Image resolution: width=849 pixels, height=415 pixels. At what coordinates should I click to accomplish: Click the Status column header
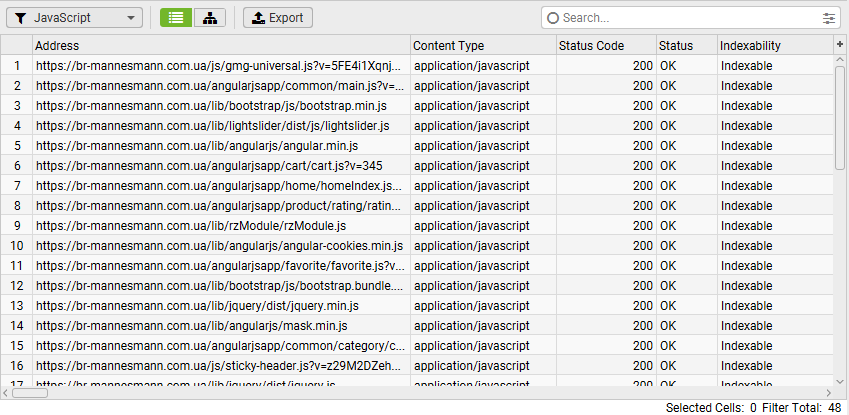tap(685, 45)
